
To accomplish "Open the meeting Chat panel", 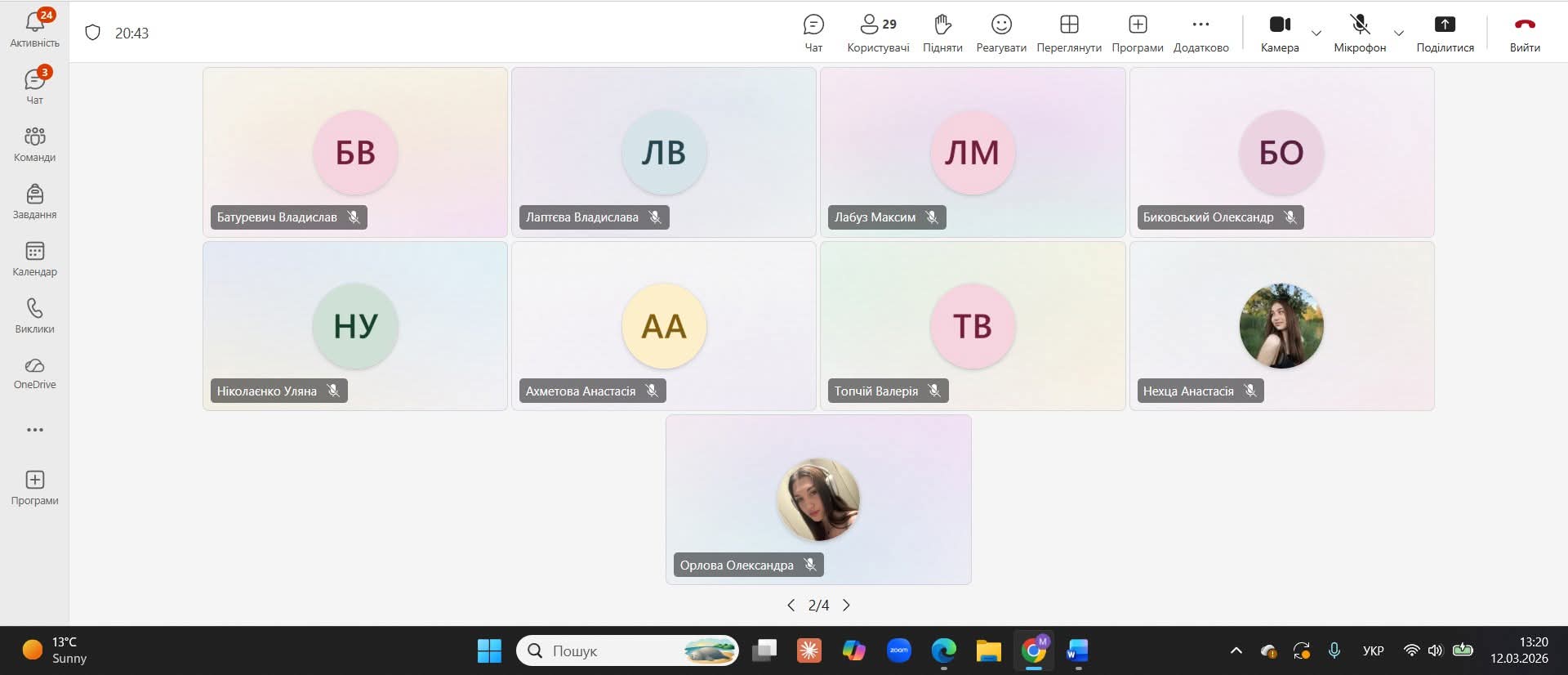I will pos(813,33).
